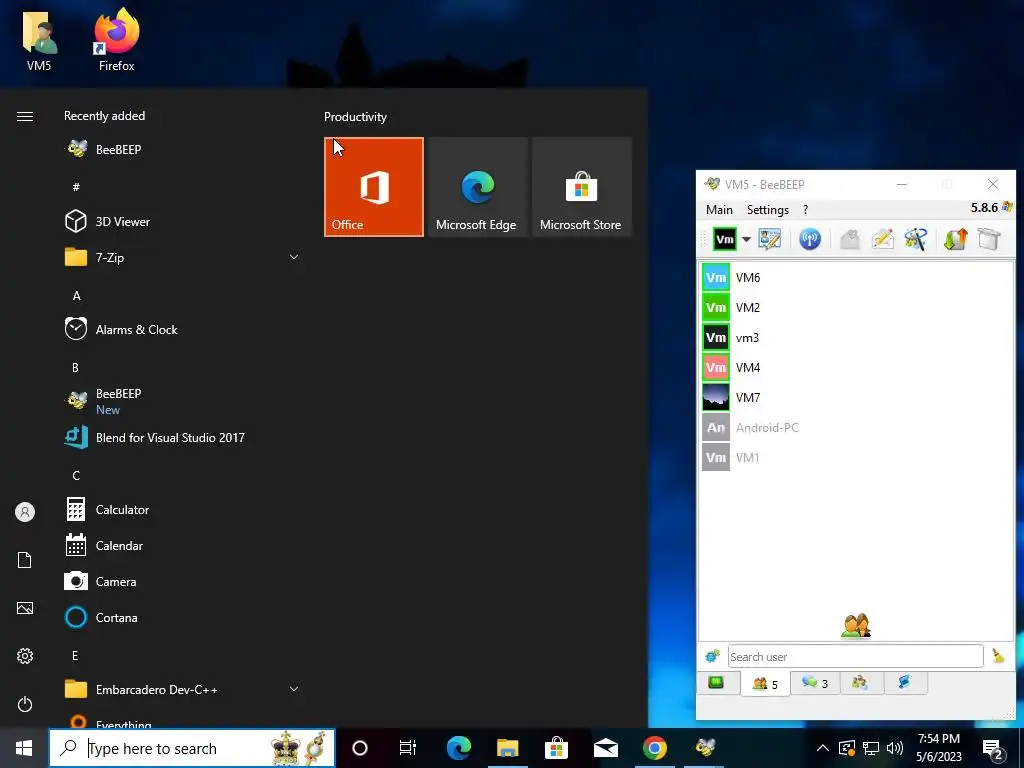Image resolution: width=1024 pixels, height=768 pixels.
Task: Open the edit profile card icon in BeeBEEP
Action: pos(770,239)
